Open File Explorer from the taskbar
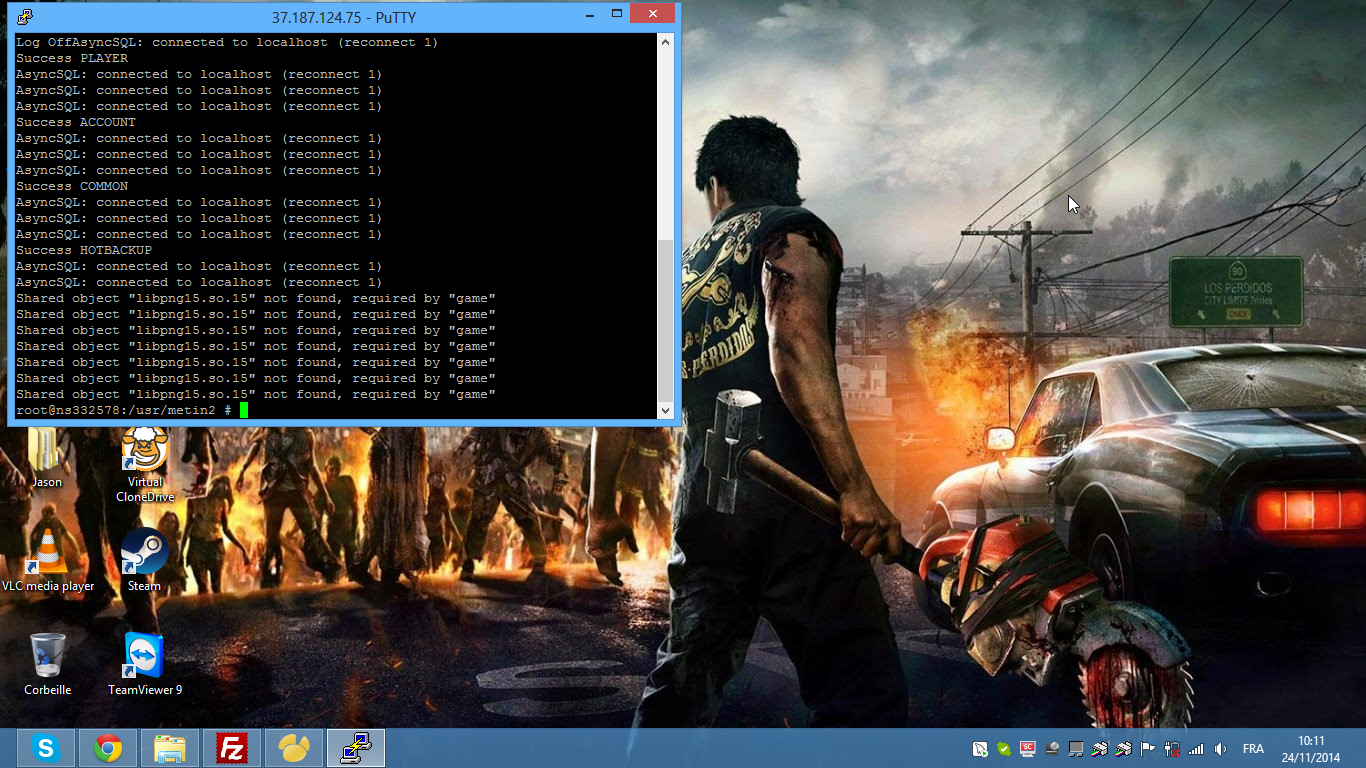Image resolution: width=1366 pixels, height=768 pixels. tap(170, 748)
